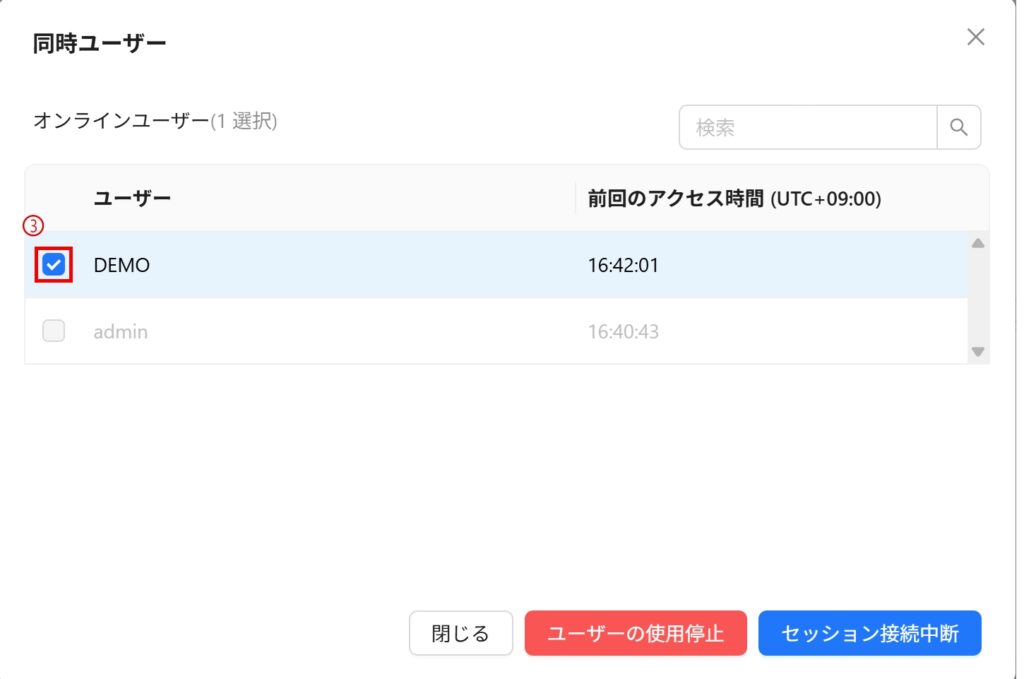The width and height of the screenshot is (1024, 679).
Task: Click the オンラインユーザー(1 選択) label
Action: pos(155,121)
